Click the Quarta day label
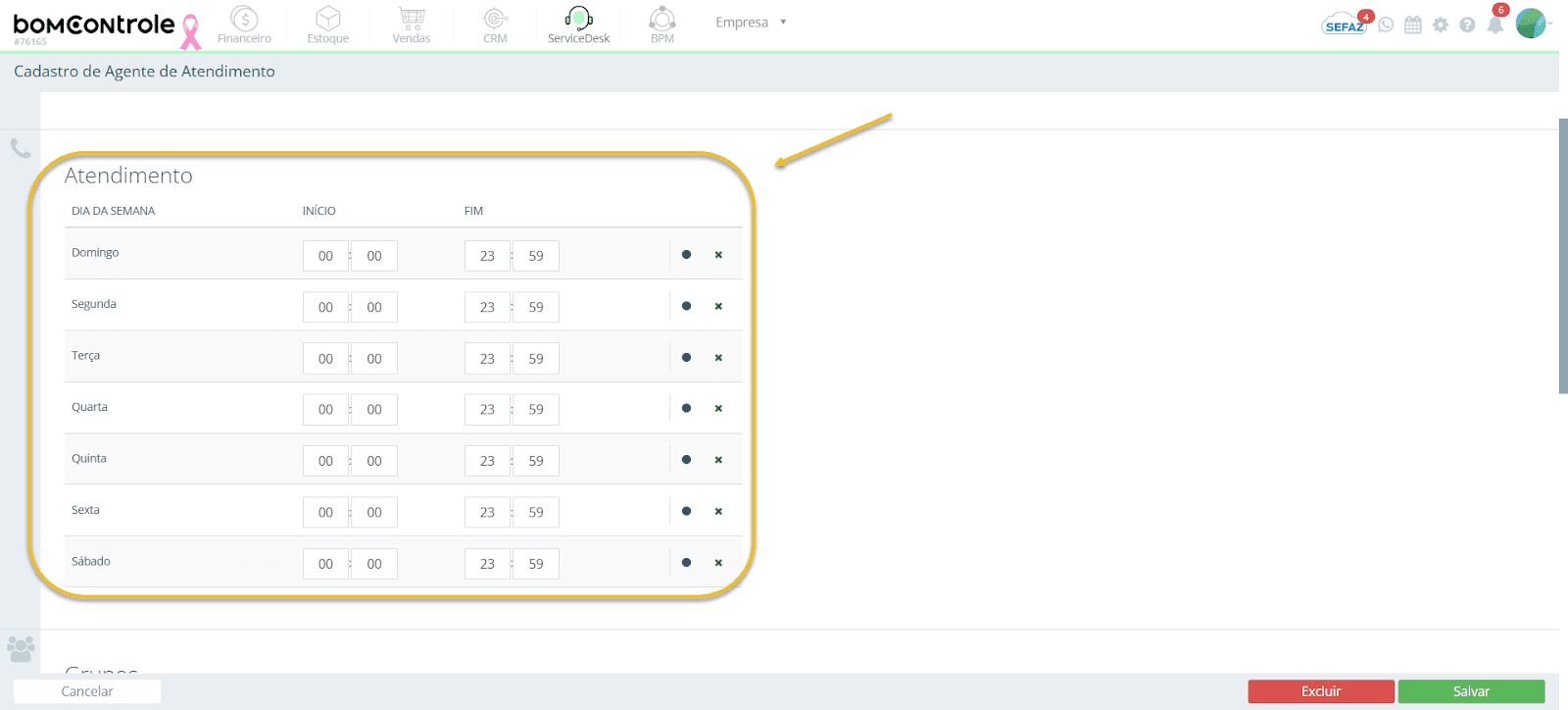 [x=89, y=407]
